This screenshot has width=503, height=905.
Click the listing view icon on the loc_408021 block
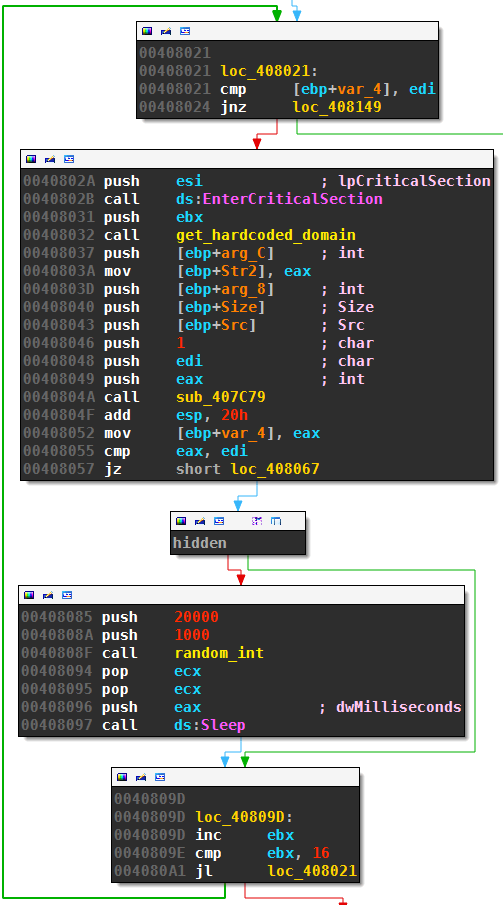(x=185, y=31)
